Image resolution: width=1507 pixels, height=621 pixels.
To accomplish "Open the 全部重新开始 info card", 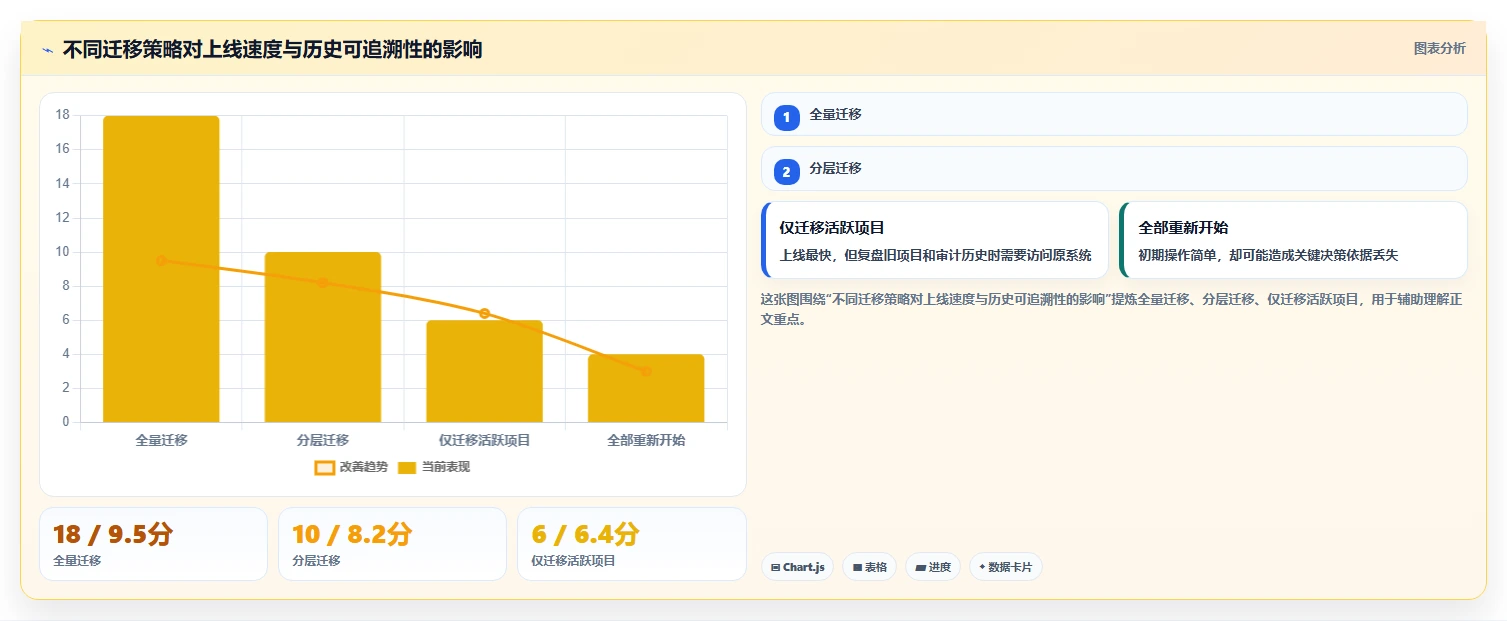I will click(x=1293, y=240).
